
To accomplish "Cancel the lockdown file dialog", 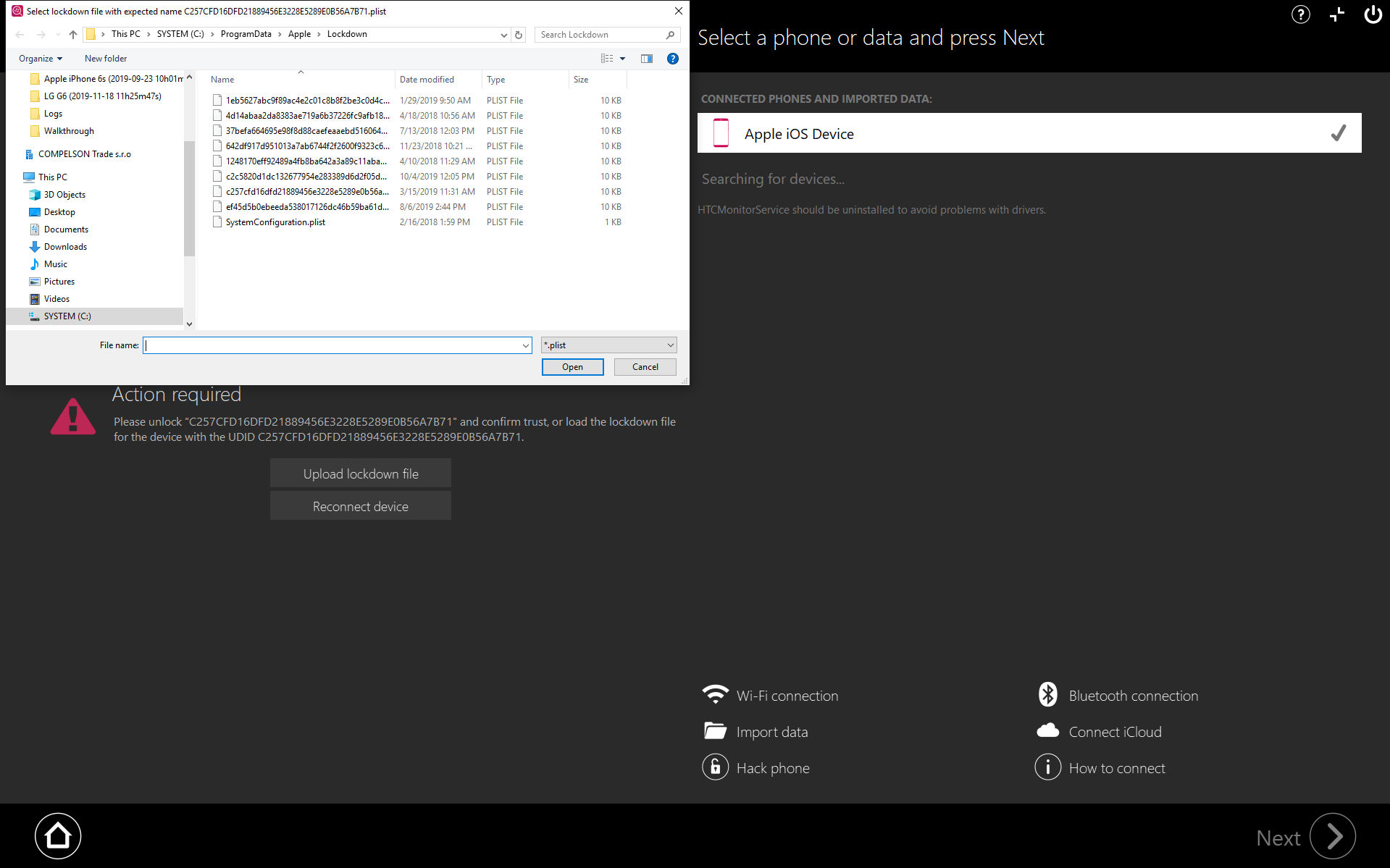I will point(645,367).
